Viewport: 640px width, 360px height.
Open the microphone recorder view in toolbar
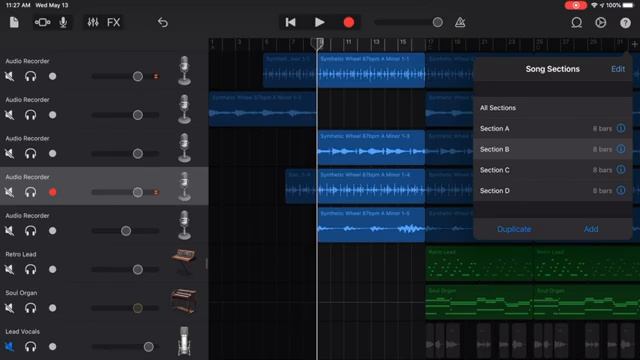[63, 22]
